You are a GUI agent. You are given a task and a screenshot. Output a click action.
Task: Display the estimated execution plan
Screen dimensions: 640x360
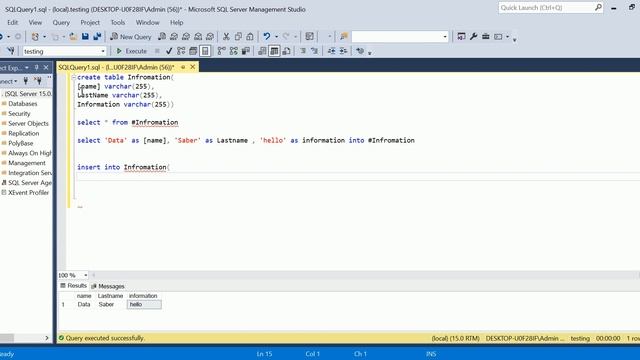pos(181,51)
